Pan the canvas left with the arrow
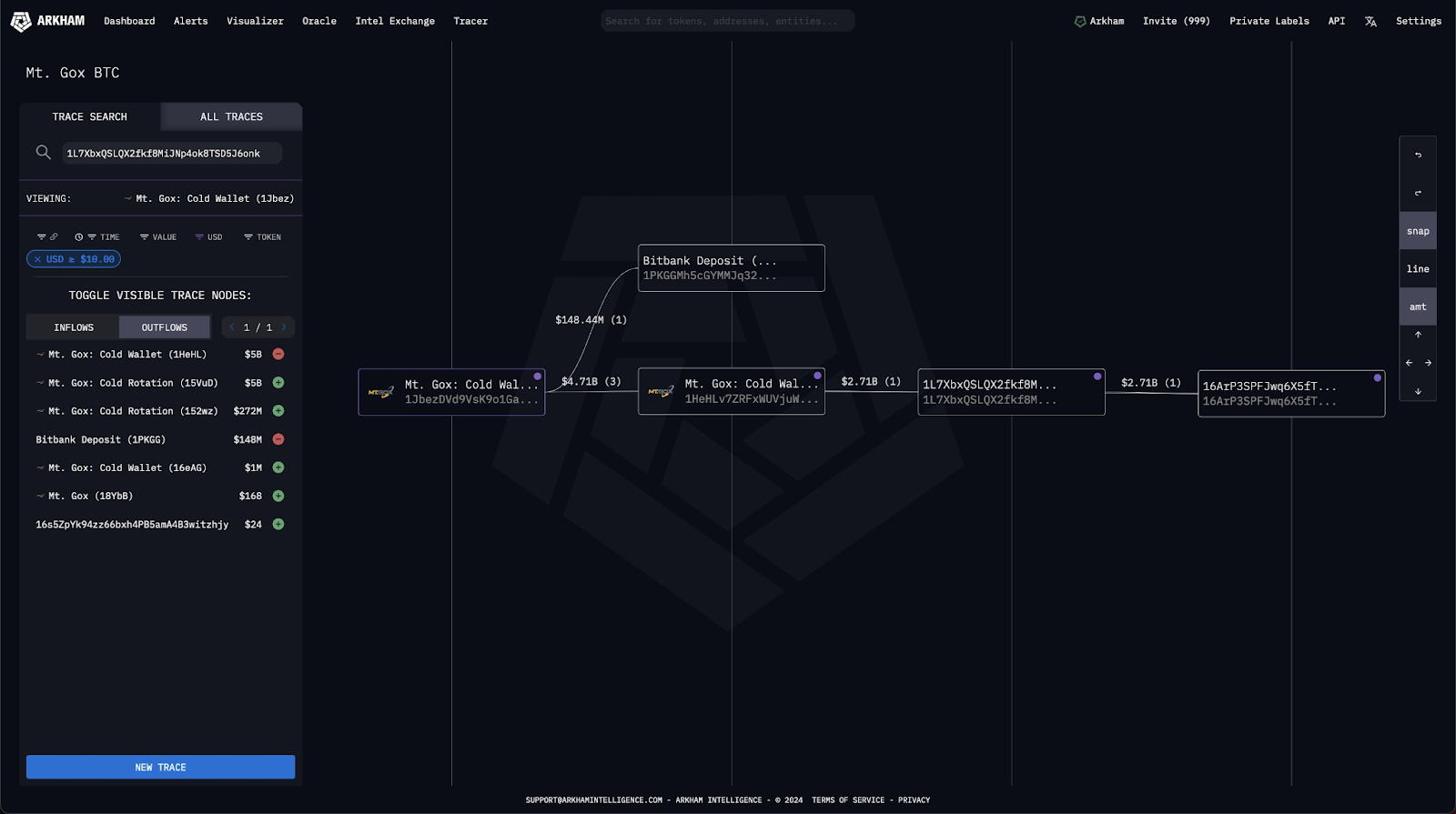1456x814 pixels. (x=1409, y=363)
